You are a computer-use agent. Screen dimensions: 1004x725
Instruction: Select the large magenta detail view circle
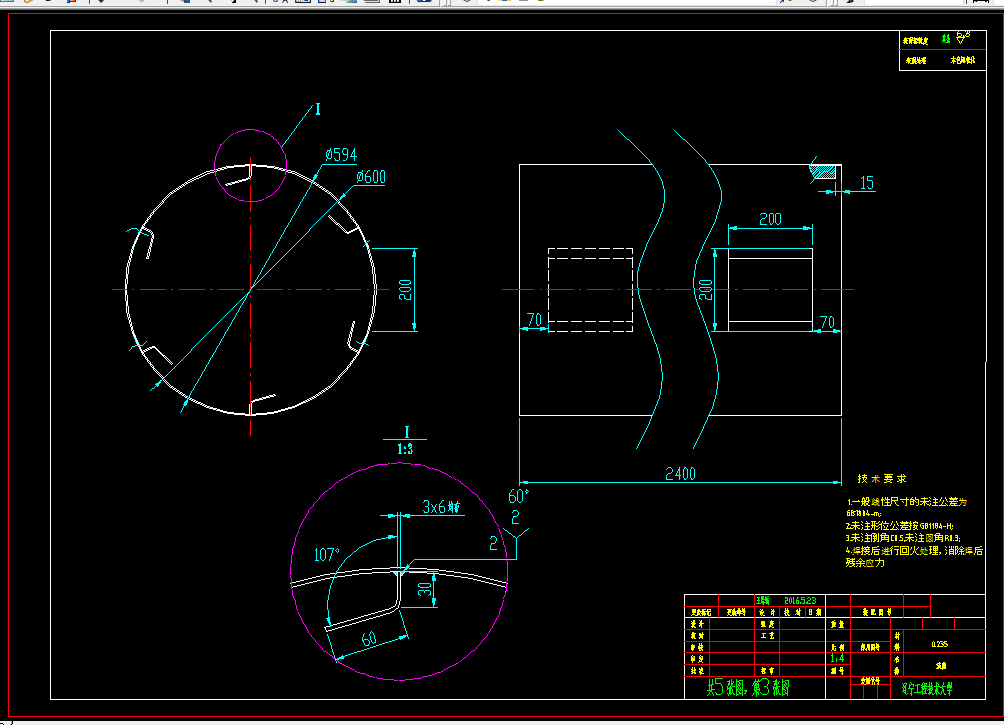(400, 571)
